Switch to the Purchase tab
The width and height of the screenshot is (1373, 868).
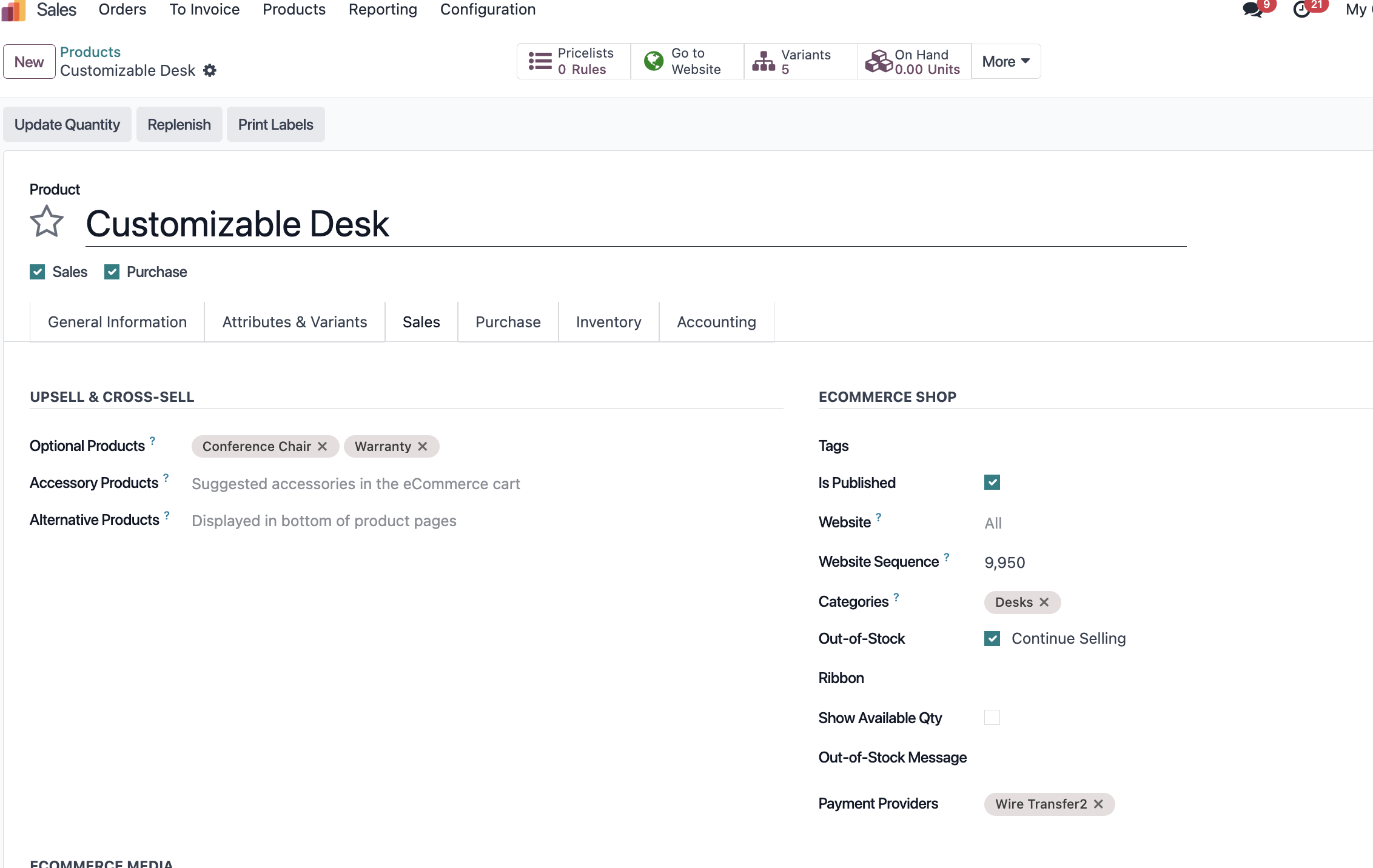coord(508,322)
